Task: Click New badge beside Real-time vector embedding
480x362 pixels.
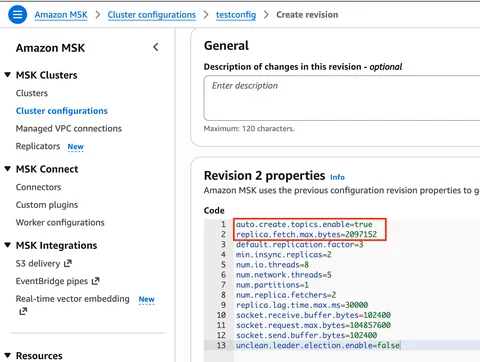Action: pyautogui.click(x=147, y=299)
